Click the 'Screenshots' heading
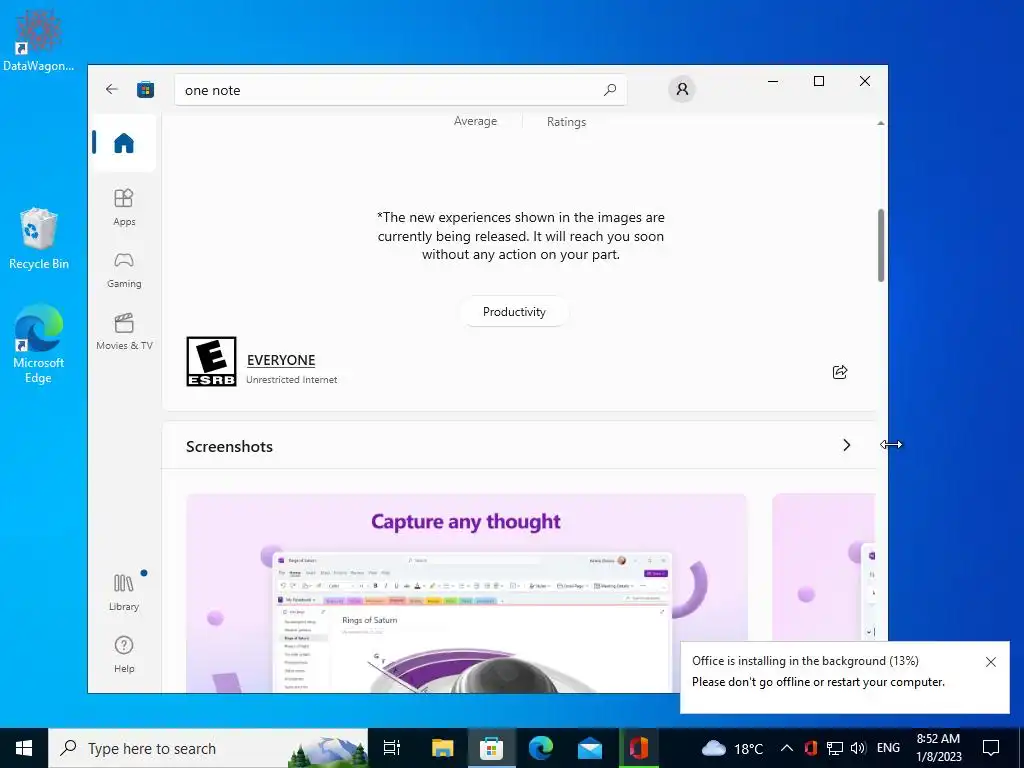The image size is (1024, 768). (229, 446)
